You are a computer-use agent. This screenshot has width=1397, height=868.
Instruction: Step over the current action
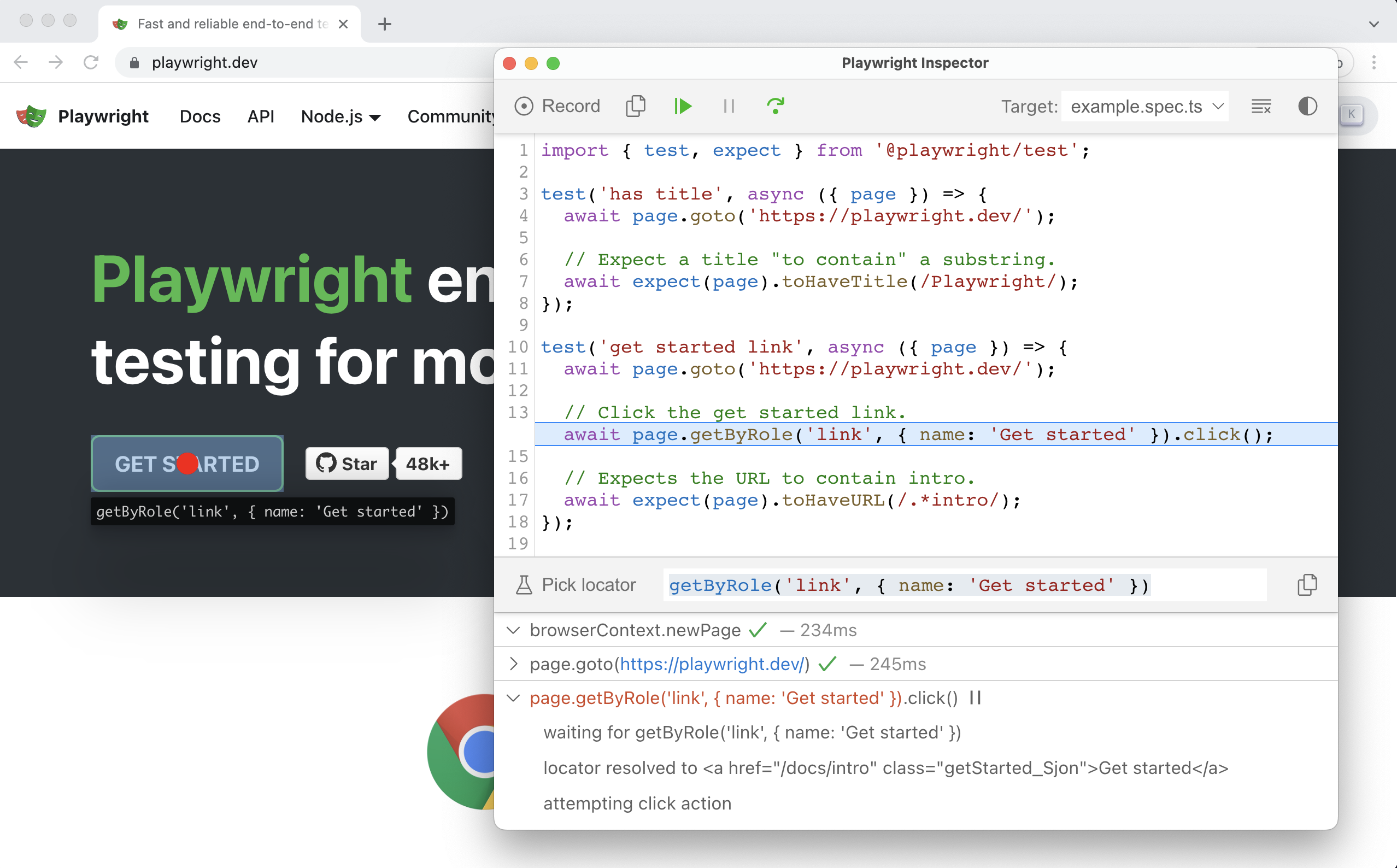(776, 106)
